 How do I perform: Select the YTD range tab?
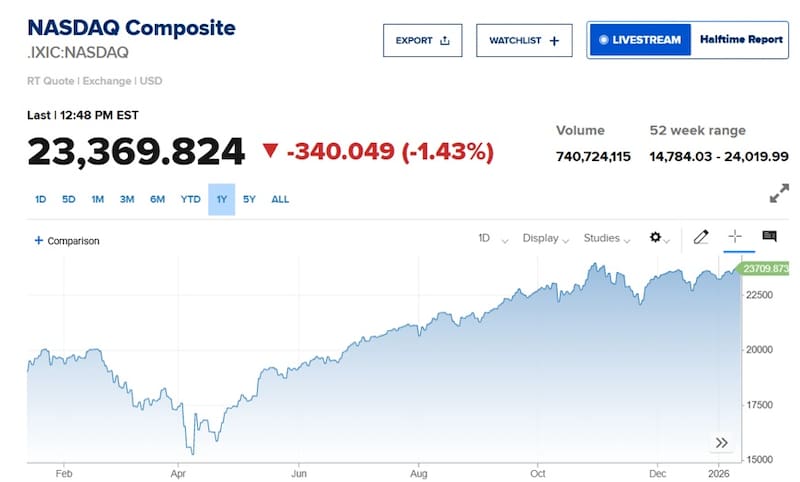tap(190, 199)
